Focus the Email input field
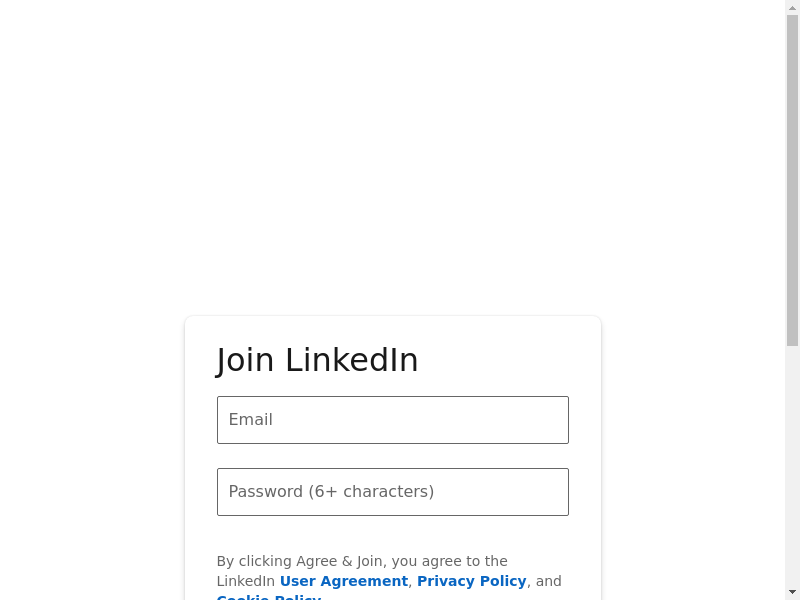The image size is (800, 600). pos(392,420)
